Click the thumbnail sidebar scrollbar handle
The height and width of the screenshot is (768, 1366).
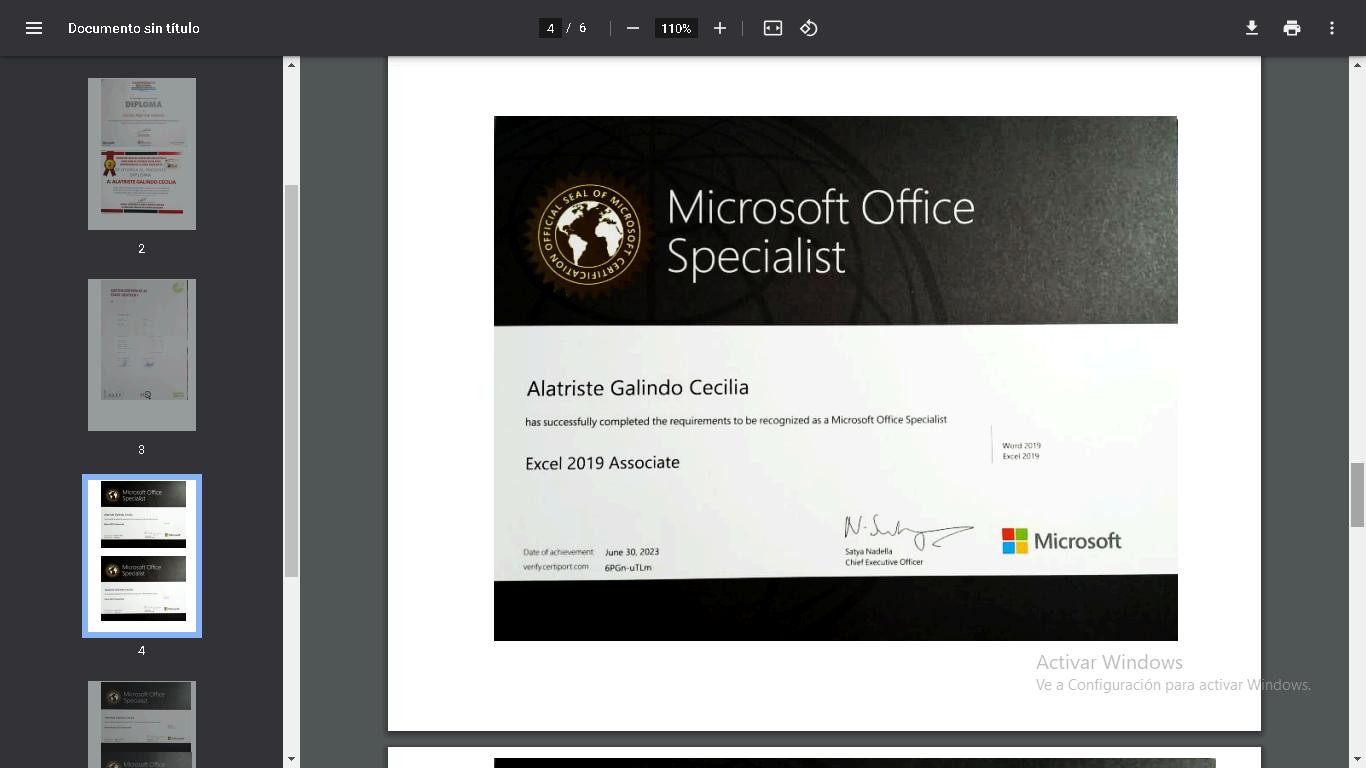[x=292, y=380]
